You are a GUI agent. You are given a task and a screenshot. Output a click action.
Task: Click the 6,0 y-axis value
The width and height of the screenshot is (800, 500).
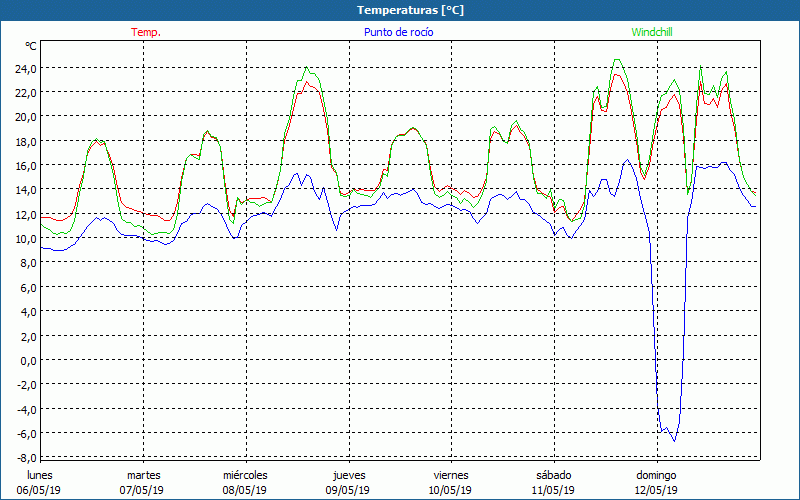point(28,287)
